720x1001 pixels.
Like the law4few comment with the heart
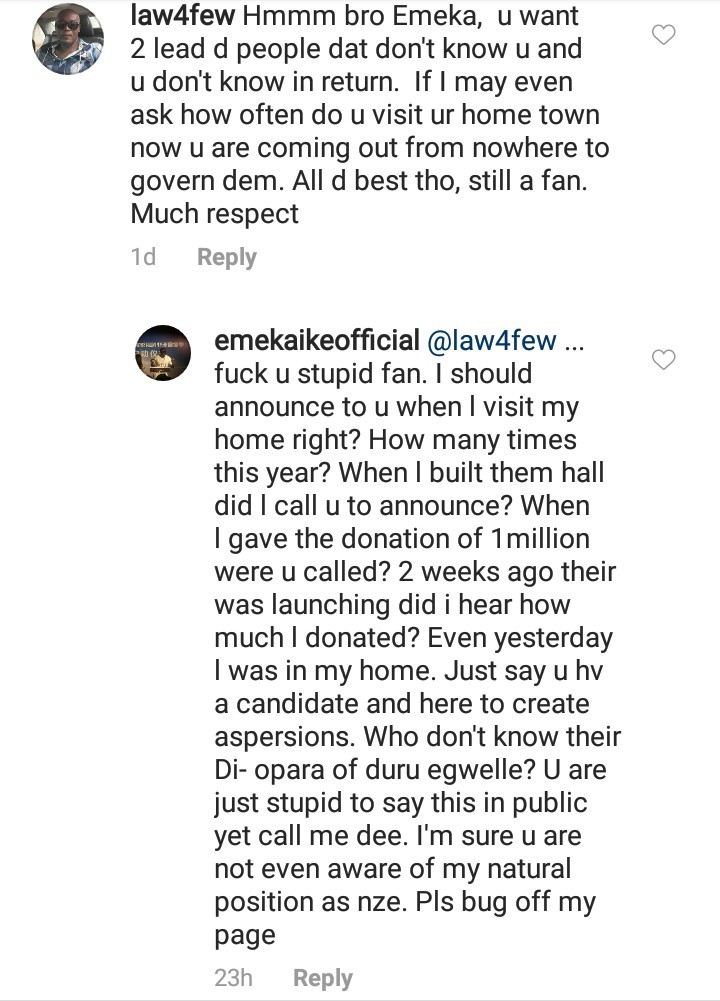coord(663,35)
